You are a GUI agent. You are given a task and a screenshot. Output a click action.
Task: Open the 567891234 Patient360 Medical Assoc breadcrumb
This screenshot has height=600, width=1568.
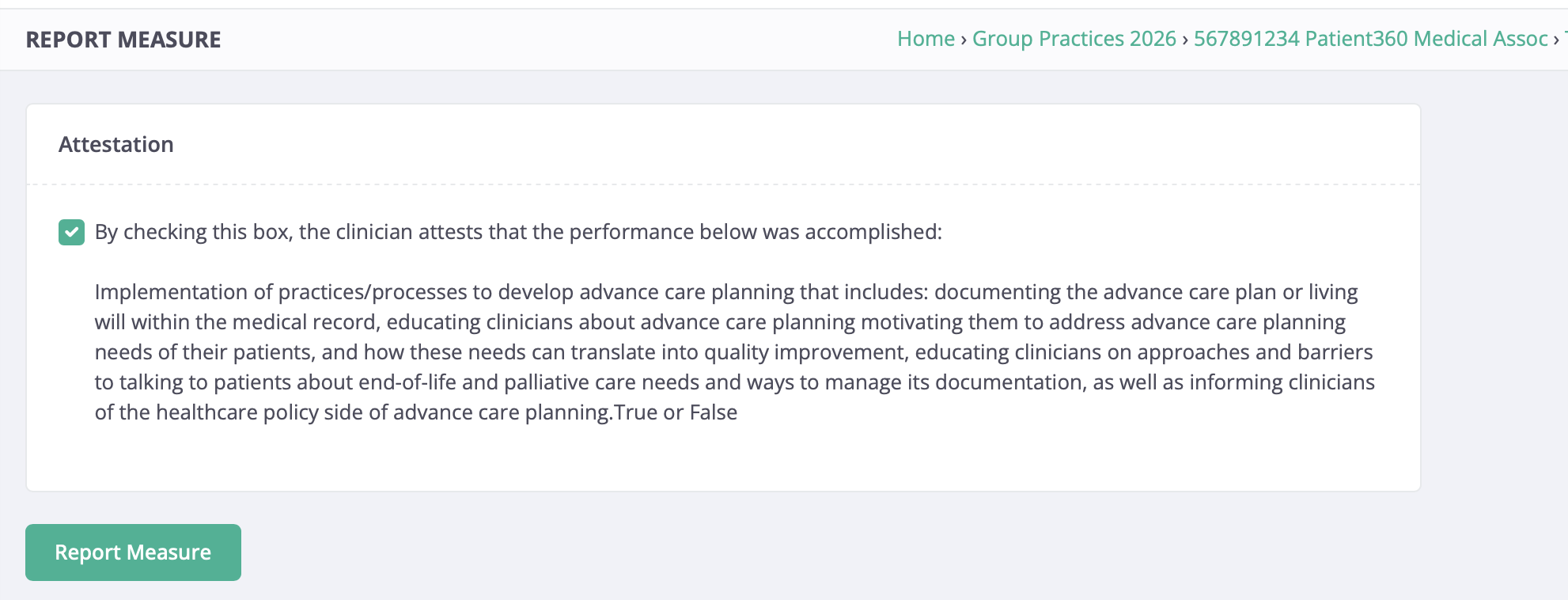point(1370,39)
